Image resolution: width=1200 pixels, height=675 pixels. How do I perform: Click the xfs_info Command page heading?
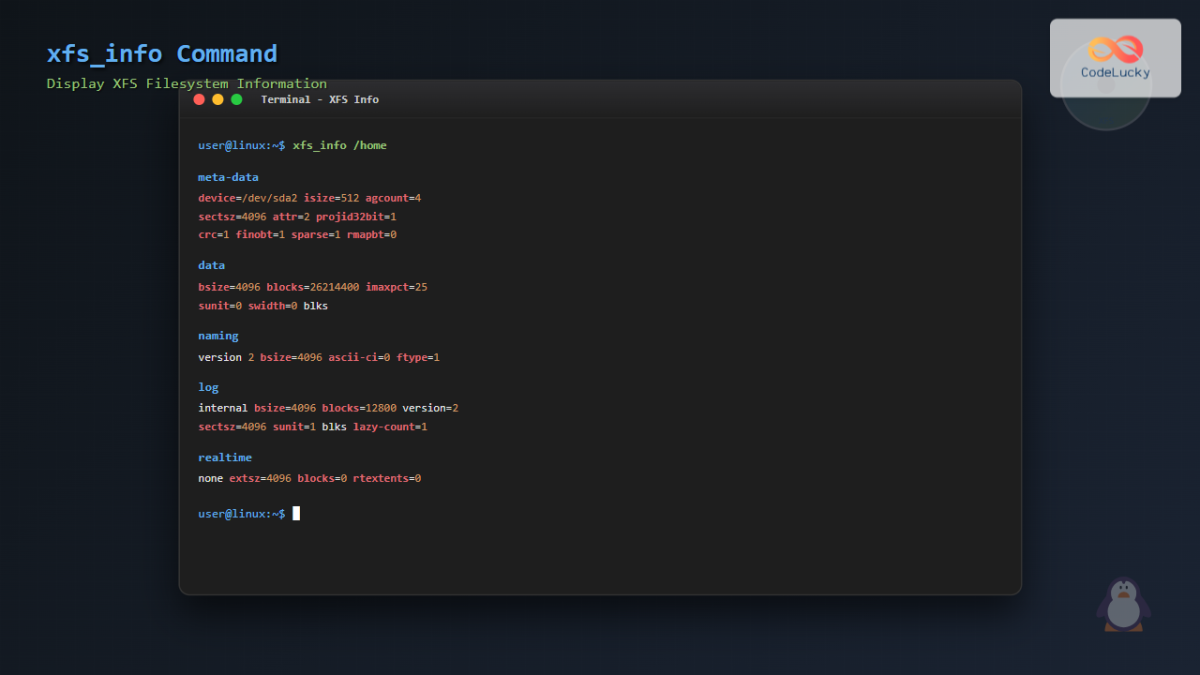tap(162, 54)
